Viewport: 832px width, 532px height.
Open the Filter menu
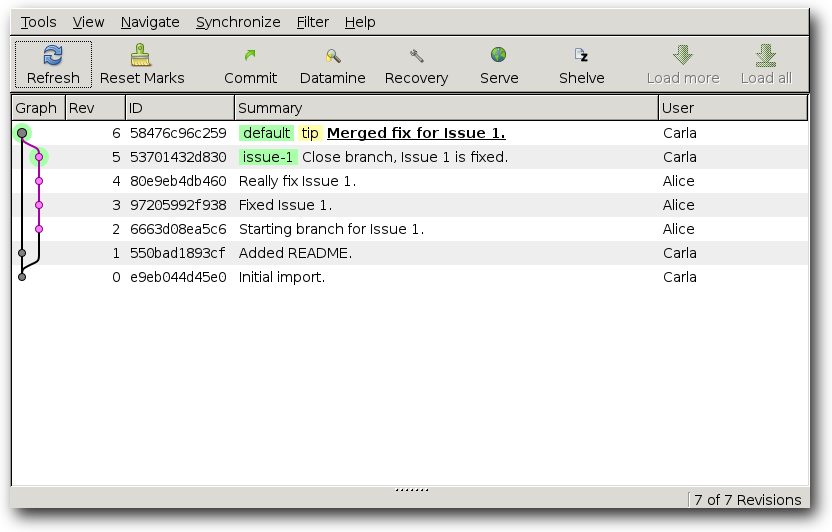(x=313, y=22)
